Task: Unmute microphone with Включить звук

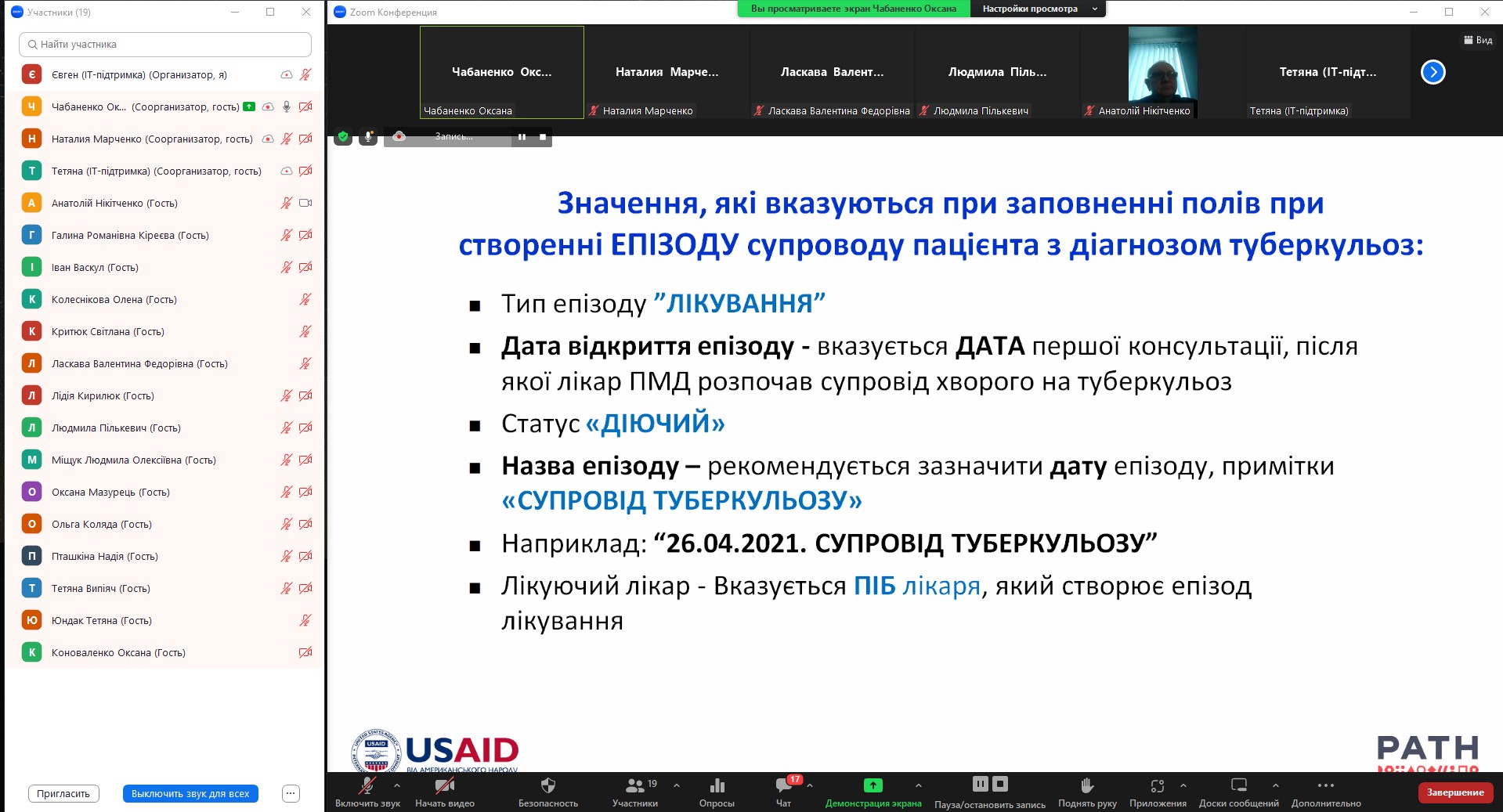Action: pos(367,785)
